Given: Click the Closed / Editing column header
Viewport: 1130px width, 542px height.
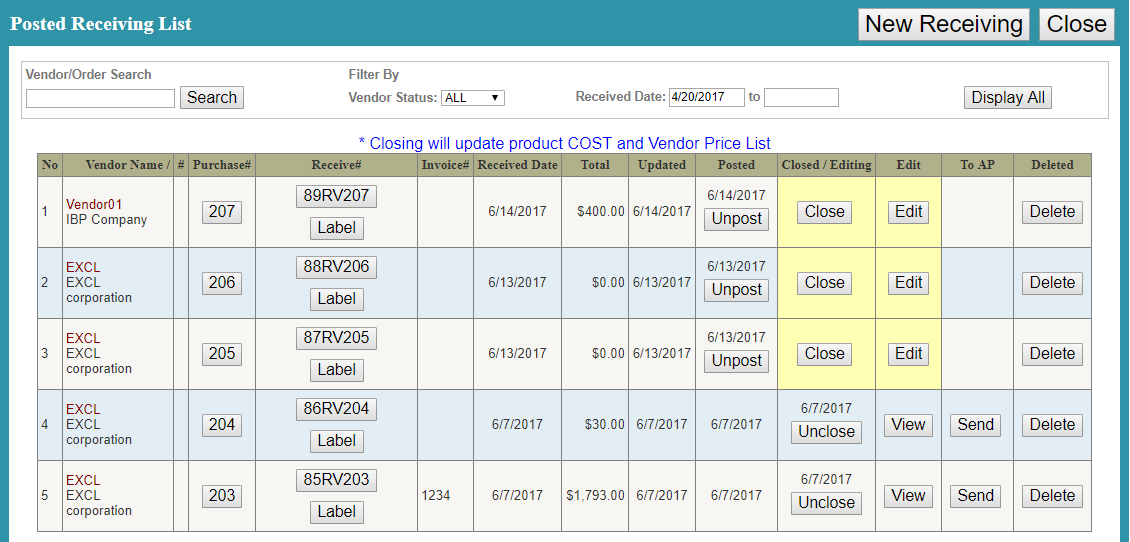Looking at the screenshot, I should 827,165.
